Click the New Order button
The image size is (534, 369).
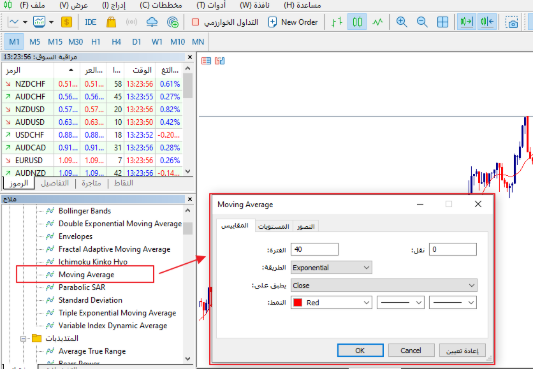tap(293, 22)
